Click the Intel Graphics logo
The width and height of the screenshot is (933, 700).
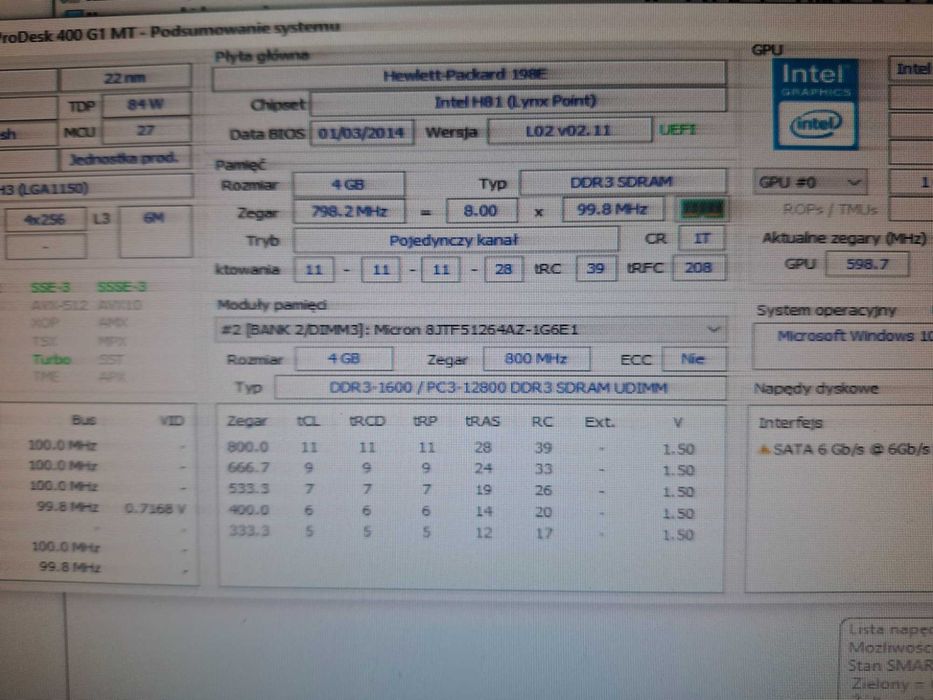(x=815, y=104)
